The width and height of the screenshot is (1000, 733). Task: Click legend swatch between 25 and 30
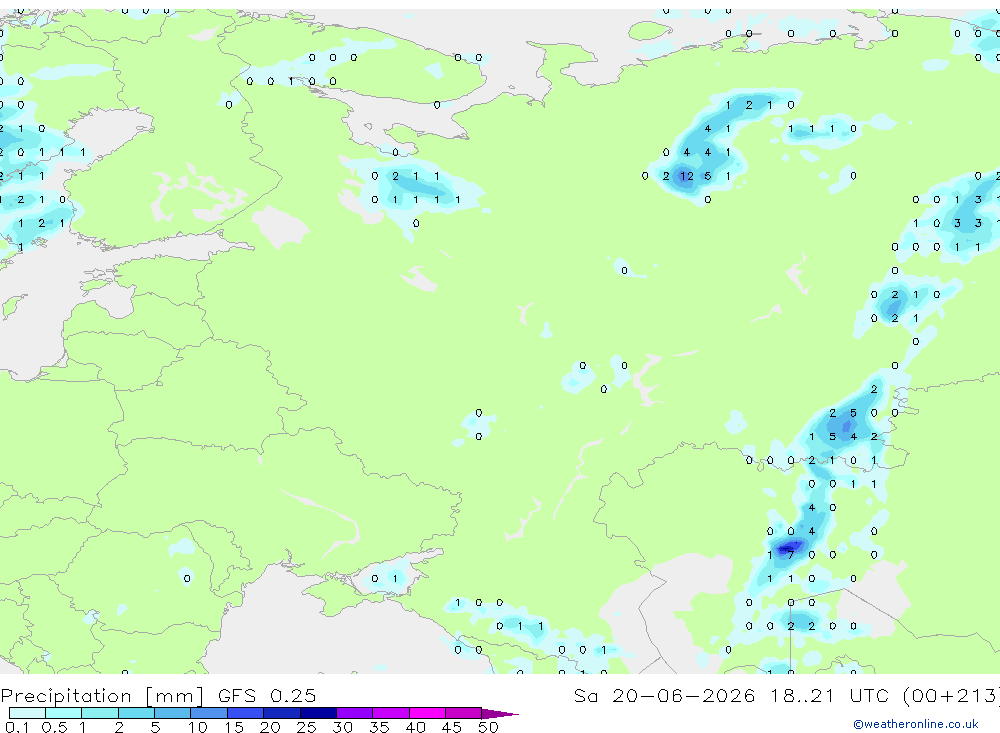tap(318, 713)
